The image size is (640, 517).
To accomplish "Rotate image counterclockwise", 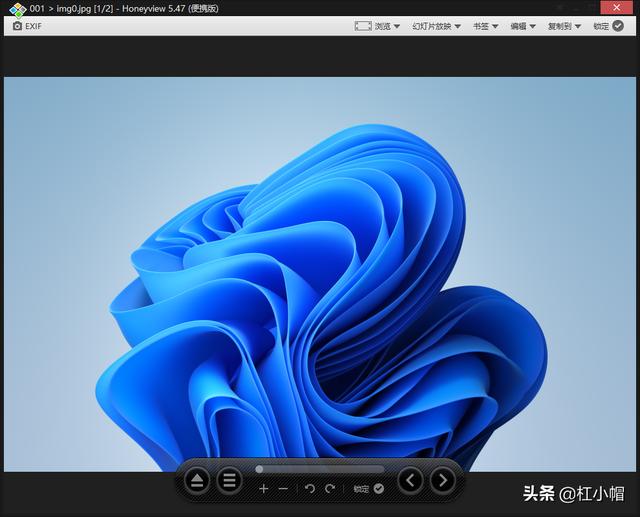I will [x=310, y=488].
